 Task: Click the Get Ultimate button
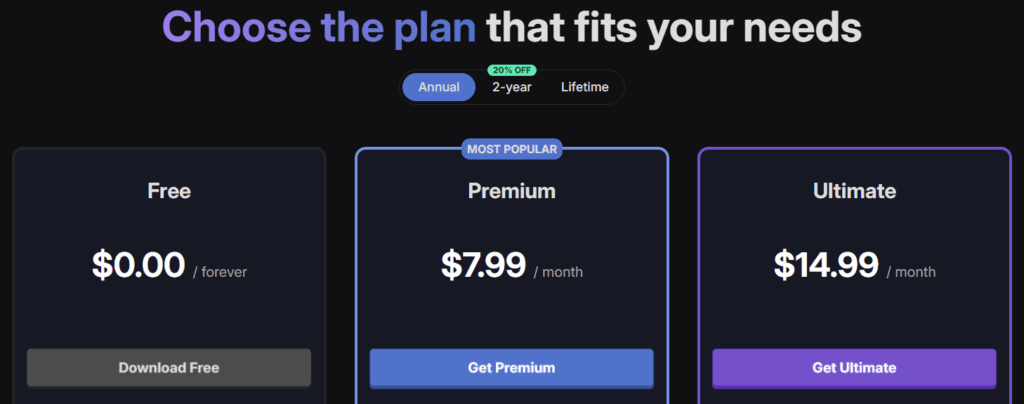coord(854,367)
